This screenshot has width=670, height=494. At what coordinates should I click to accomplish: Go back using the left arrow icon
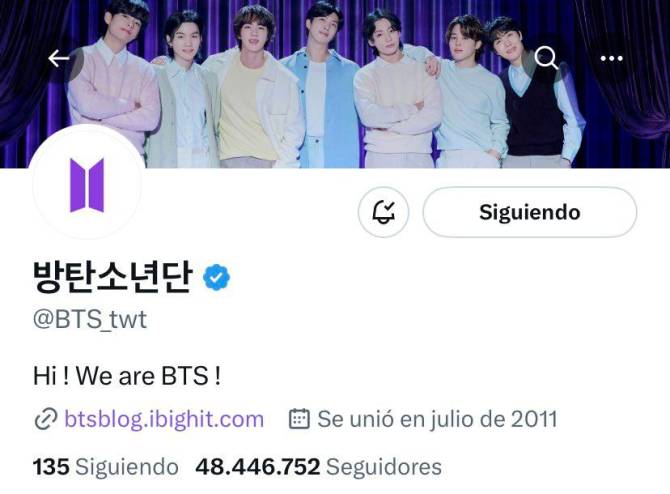click(x=59, y=58)
